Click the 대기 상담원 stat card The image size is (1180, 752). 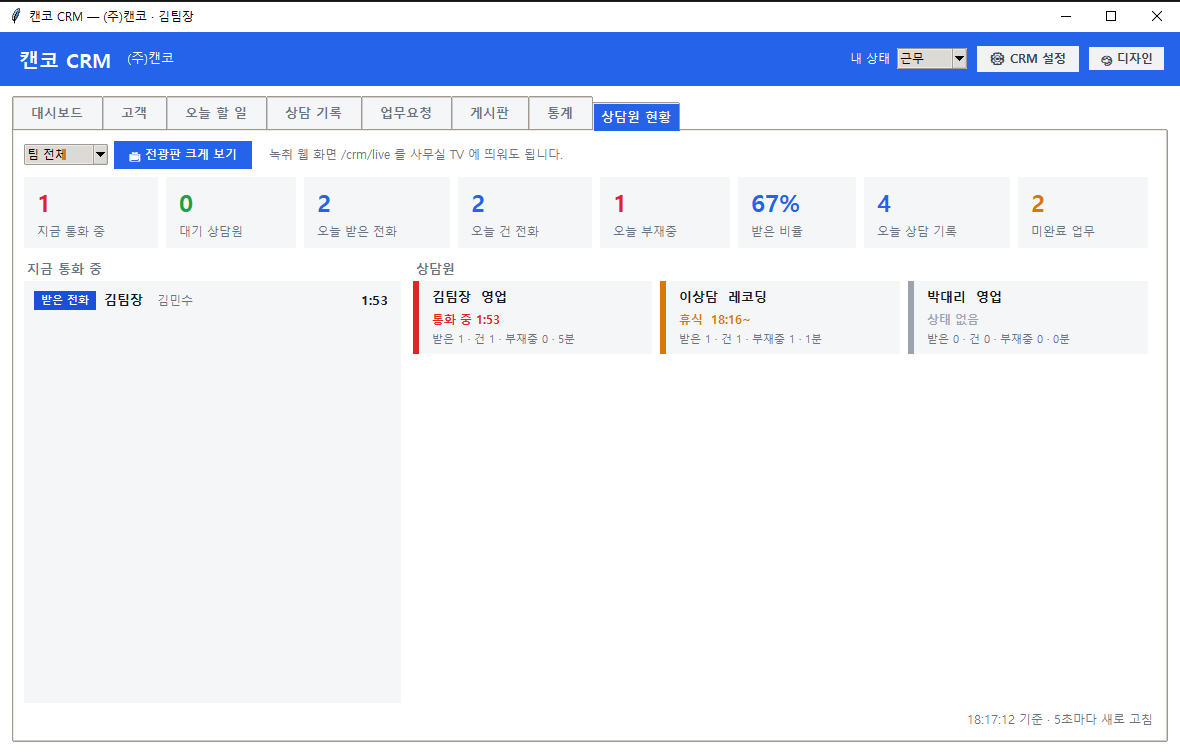tap(230, 212)
